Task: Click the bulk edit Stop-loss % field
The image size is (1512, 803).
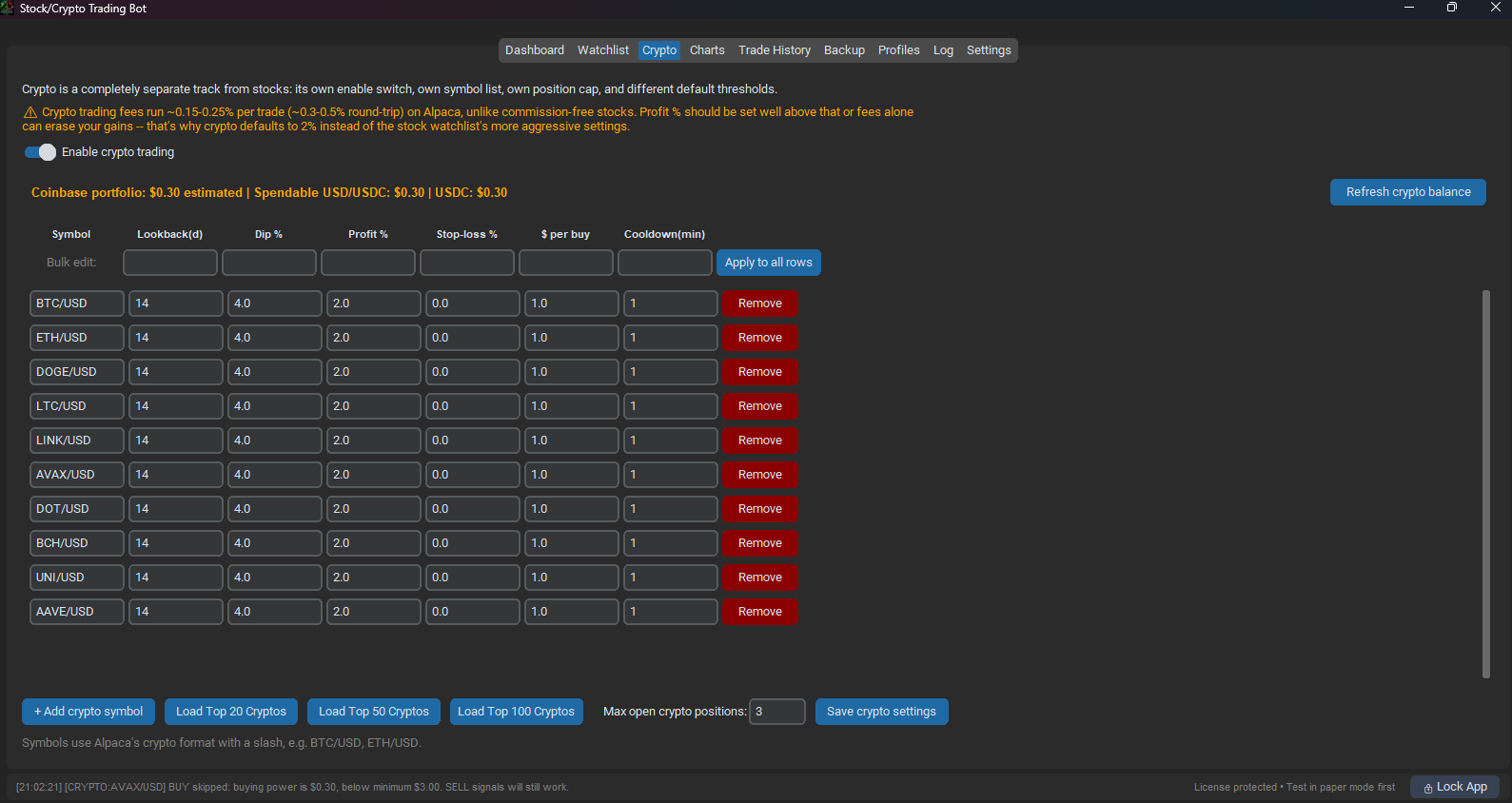Action: (467, 263)
